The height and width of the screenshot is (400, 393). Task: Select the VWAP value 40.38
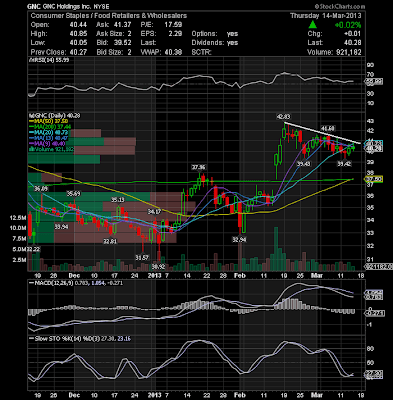(173, 52)
